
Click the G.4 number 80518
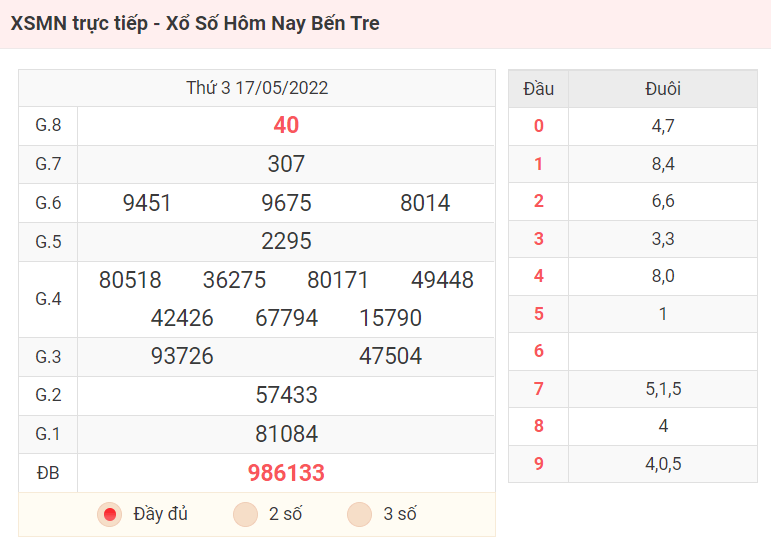coord(130,280)
